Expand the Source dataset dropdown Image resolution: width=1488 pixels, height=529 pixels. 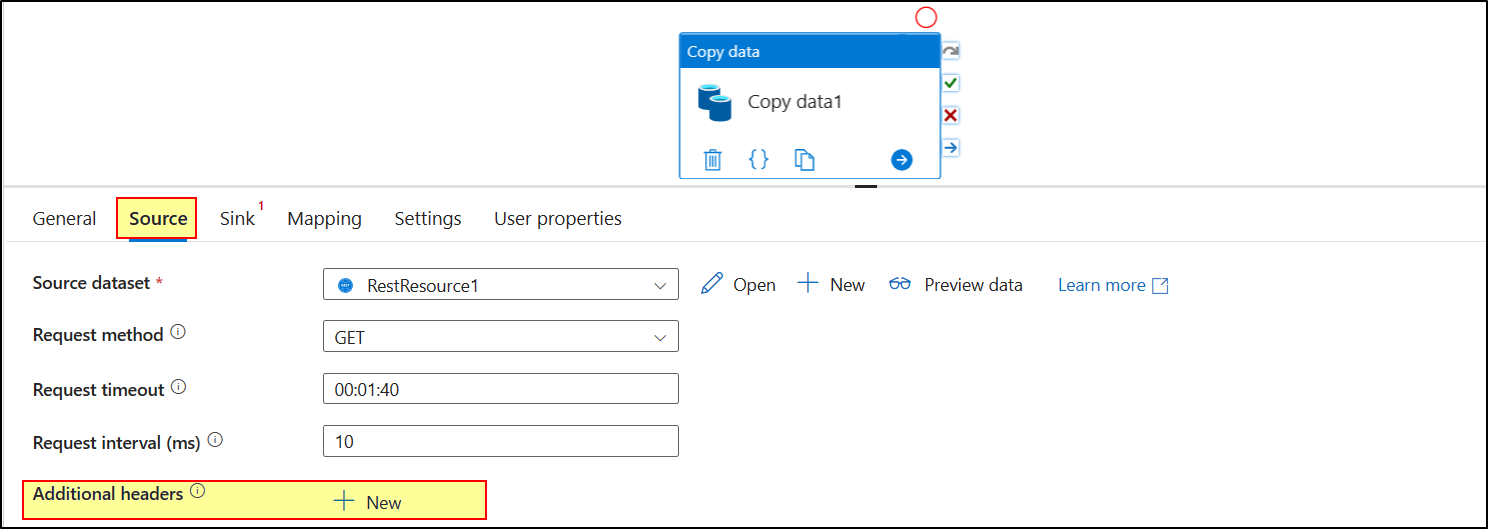coord(501,285)
